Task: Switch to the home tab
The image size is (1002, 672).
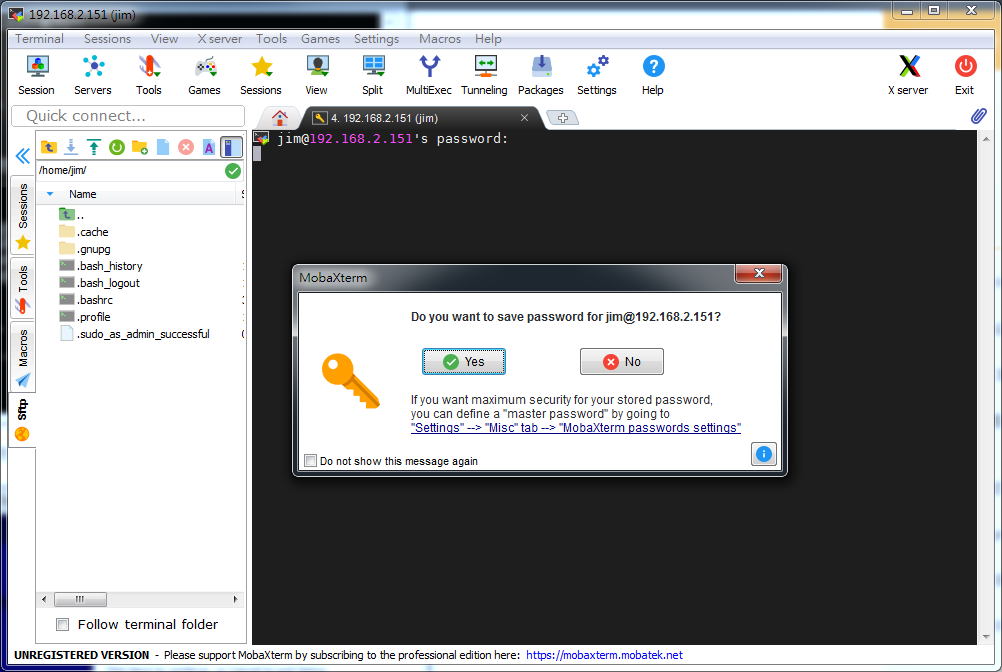Action: [x=279, y=118]
